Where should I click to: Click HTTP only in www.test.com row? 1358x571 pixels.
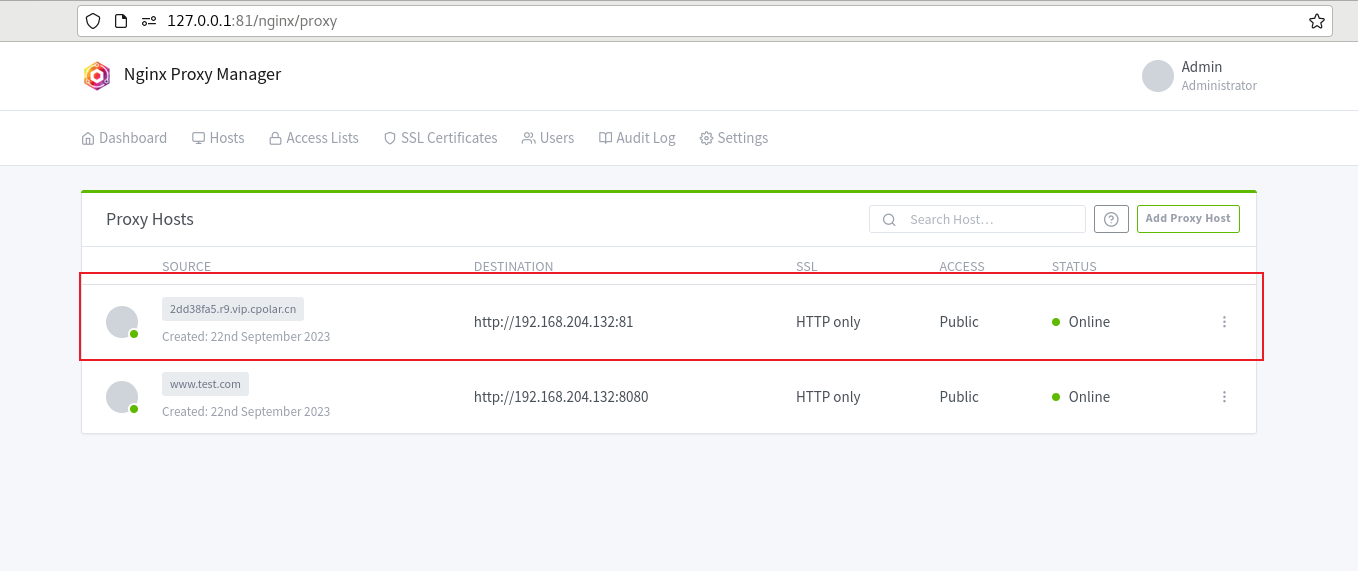(x=828, y=397)
